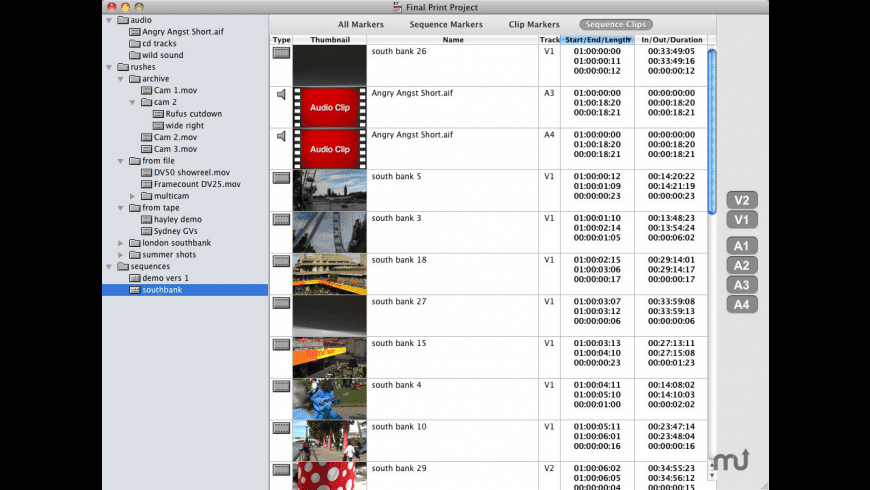Click the video clip icon for south bank 3
This screenshot has height=490, width=870.
pyautogui.click(x=281, y=219)
